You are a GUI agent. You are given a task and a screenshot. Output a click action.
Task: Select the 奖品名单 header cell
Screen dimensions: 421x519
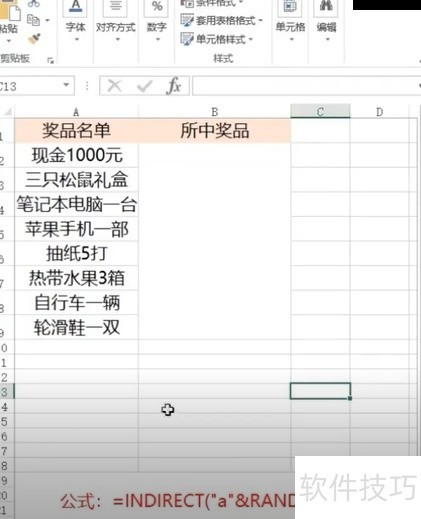pyautogui.click(x=76, y=131)
